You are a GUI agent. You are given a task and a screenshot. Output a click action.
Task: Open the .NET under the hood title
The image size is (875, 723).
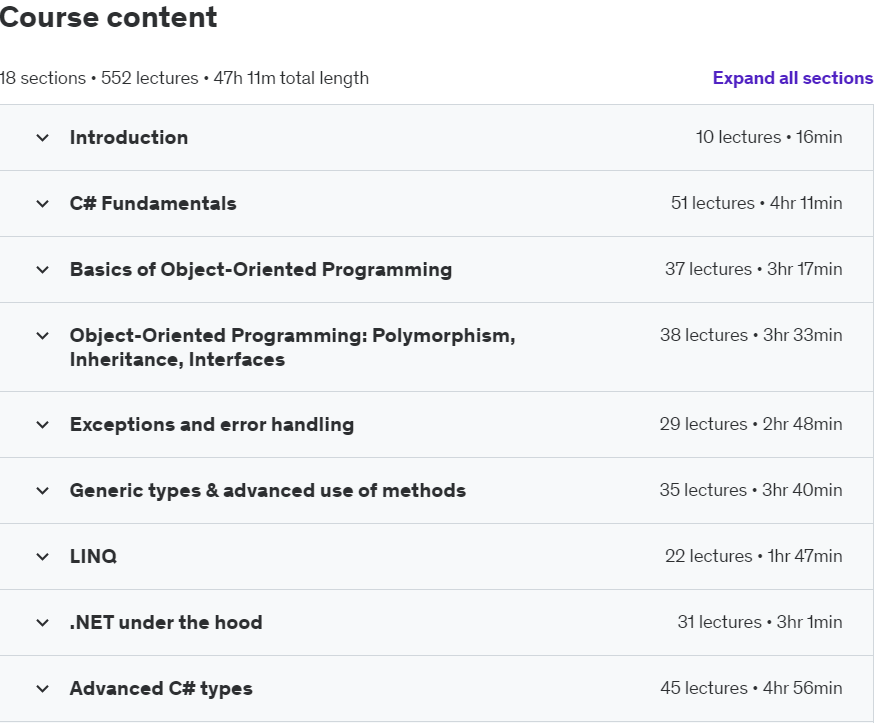[x=166, y=623]
